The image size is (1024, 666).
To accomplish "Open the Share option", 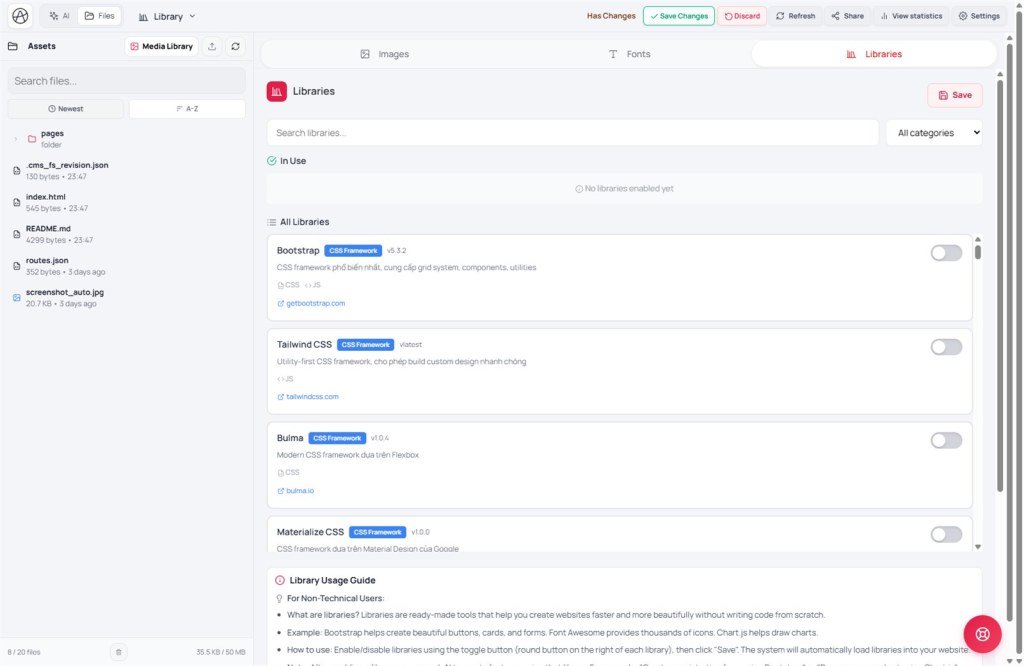I will [848, 16].
